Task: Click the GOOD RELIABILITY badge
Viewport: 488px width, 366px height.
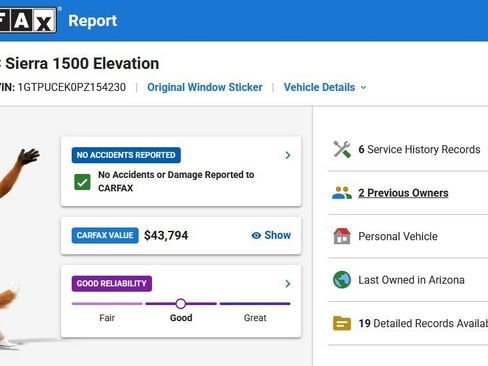Action: (112, 284)
